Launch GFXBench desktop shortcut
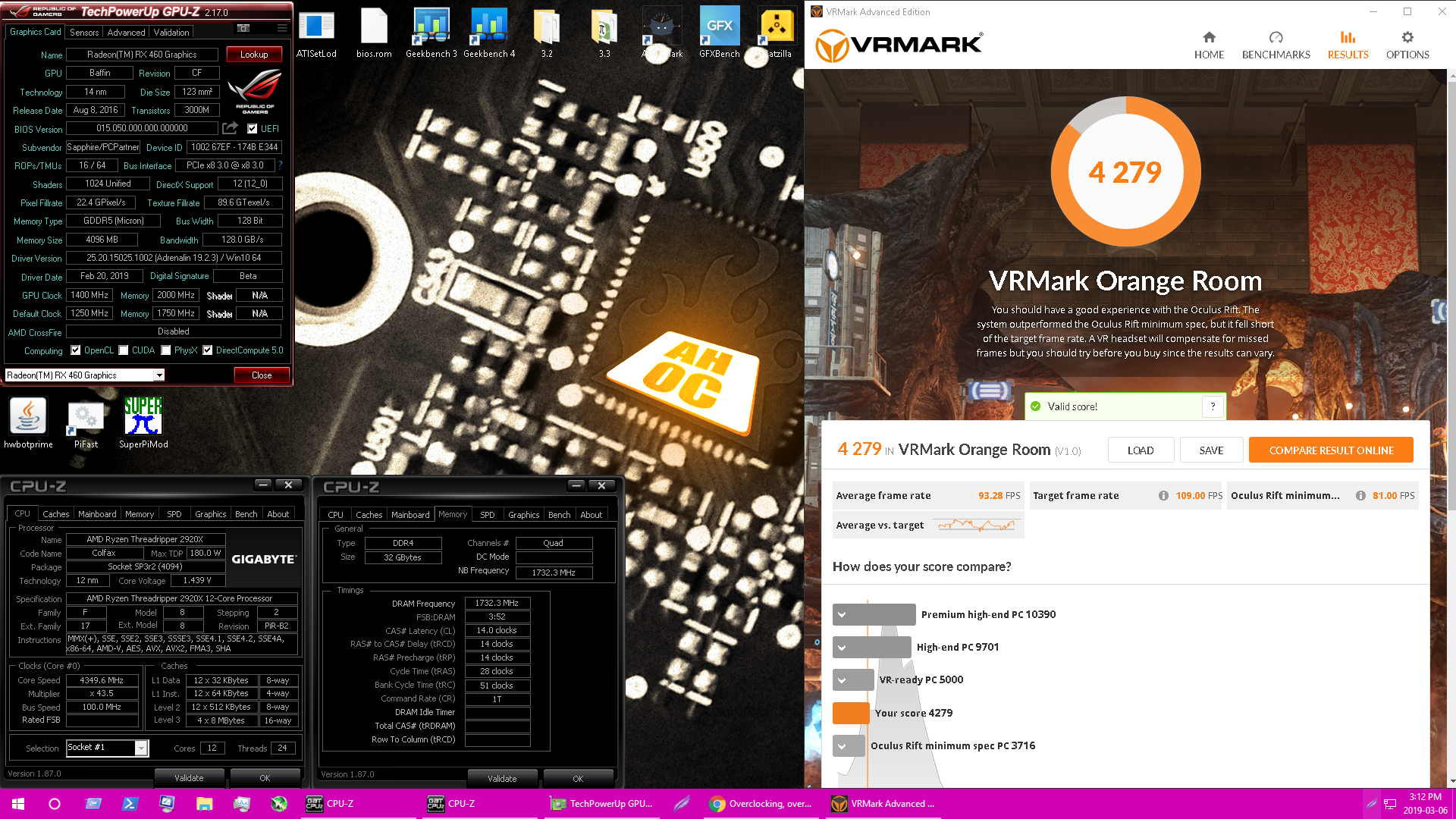Viewport: 1456px width, 819px height. pos(720,33)
